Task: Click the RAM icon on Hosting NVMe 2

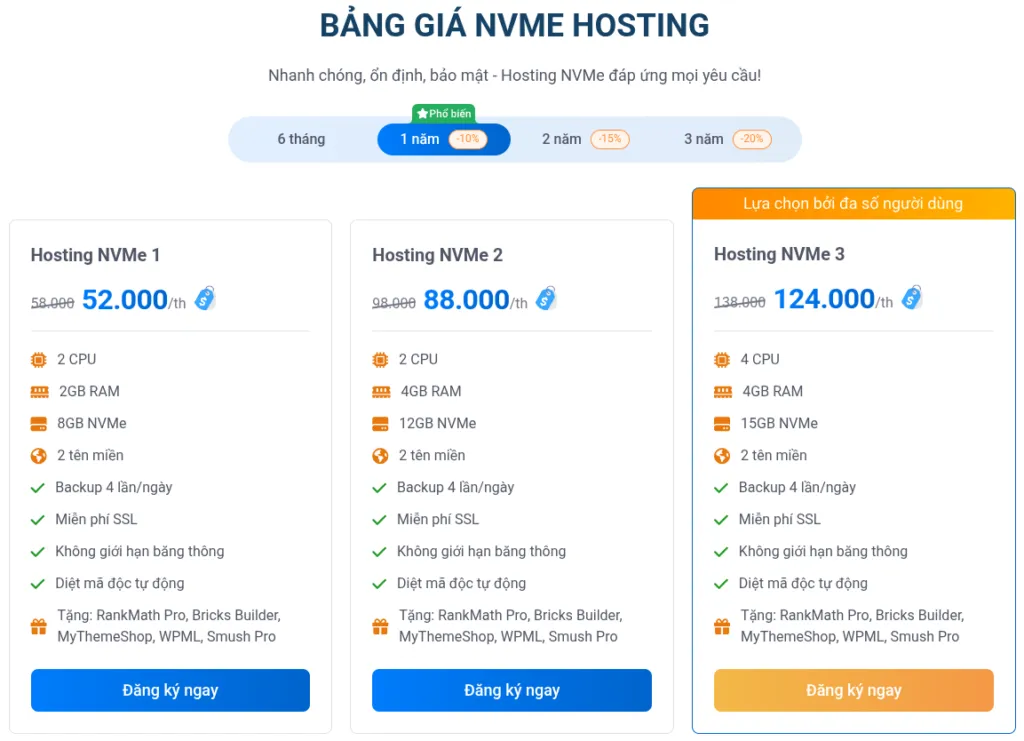Action: click(x=380, y=391)
